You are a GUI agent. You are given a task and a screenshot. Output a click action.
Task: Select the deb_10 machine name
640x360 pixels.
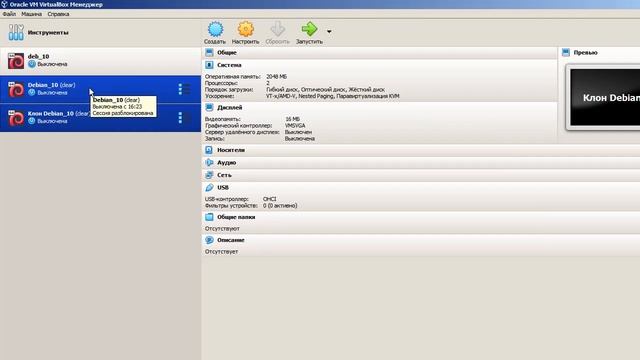(x=38, y=56)
